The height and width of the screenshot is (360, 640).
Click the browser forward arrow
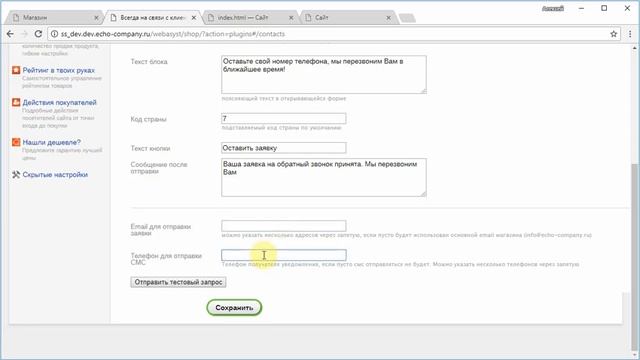(24, 34)
